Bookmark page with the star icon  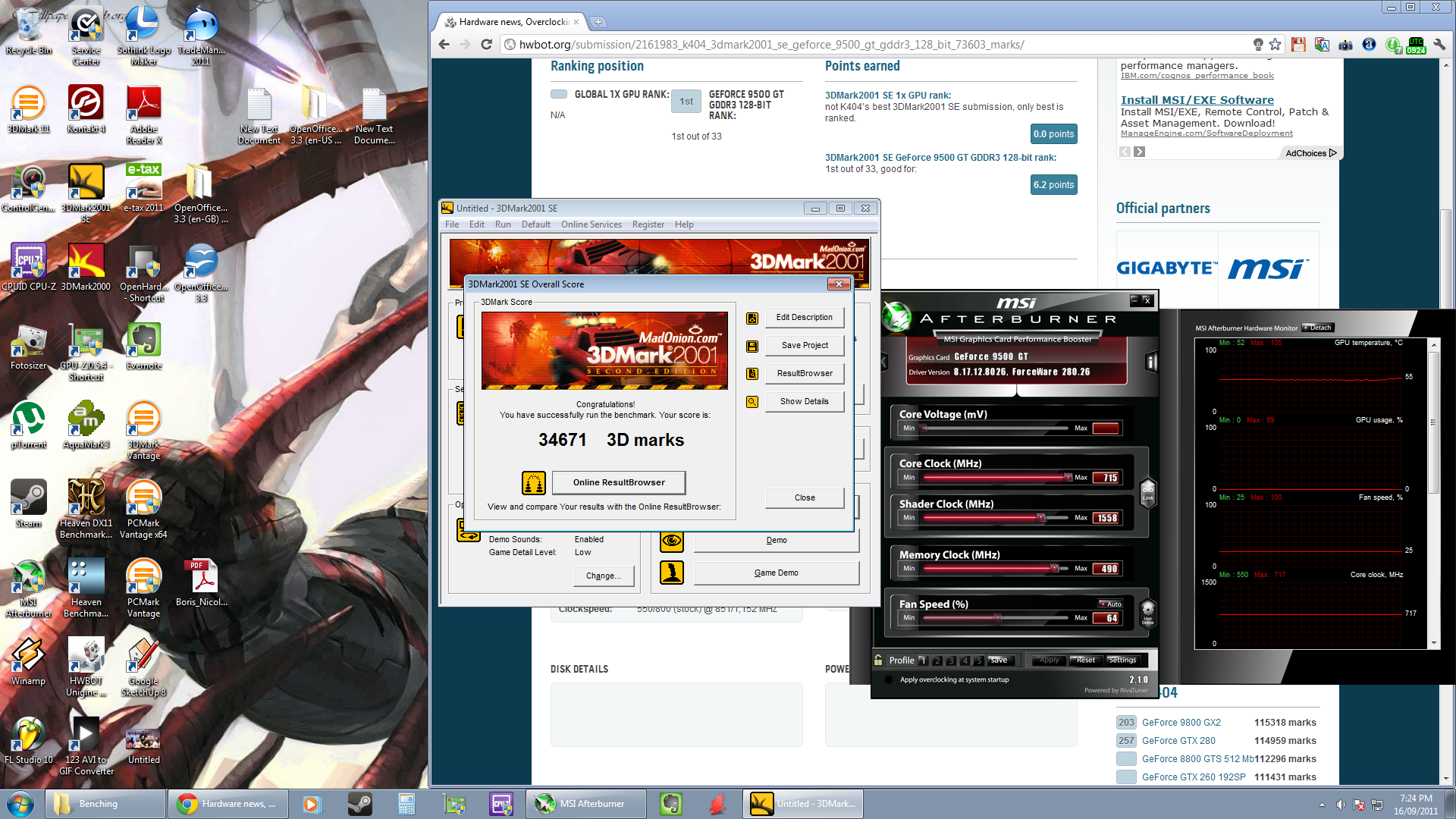pyautogui.click(x=1276, y=45)
